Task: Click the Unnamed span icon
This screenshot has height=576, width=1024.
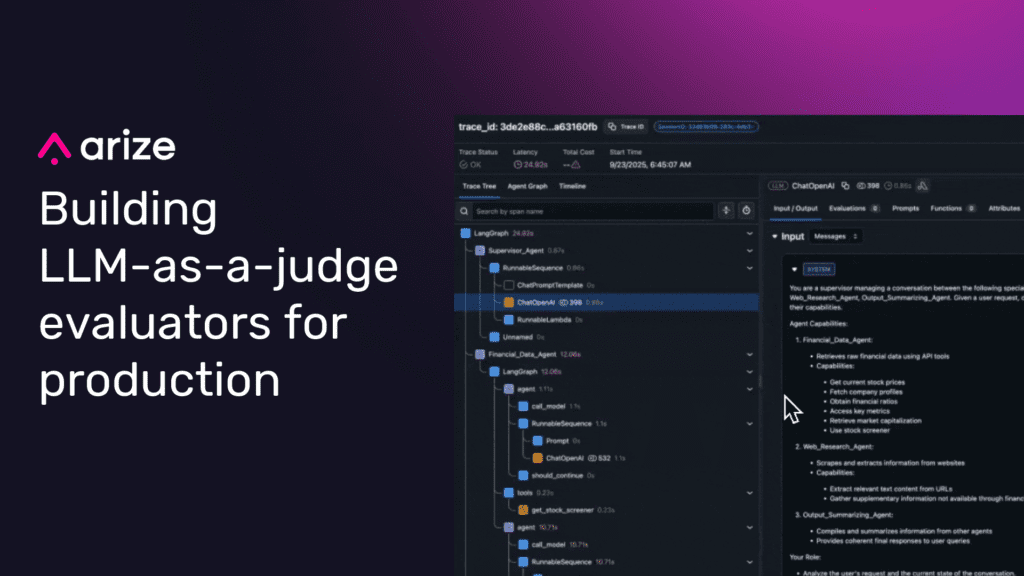Action: 494,337
